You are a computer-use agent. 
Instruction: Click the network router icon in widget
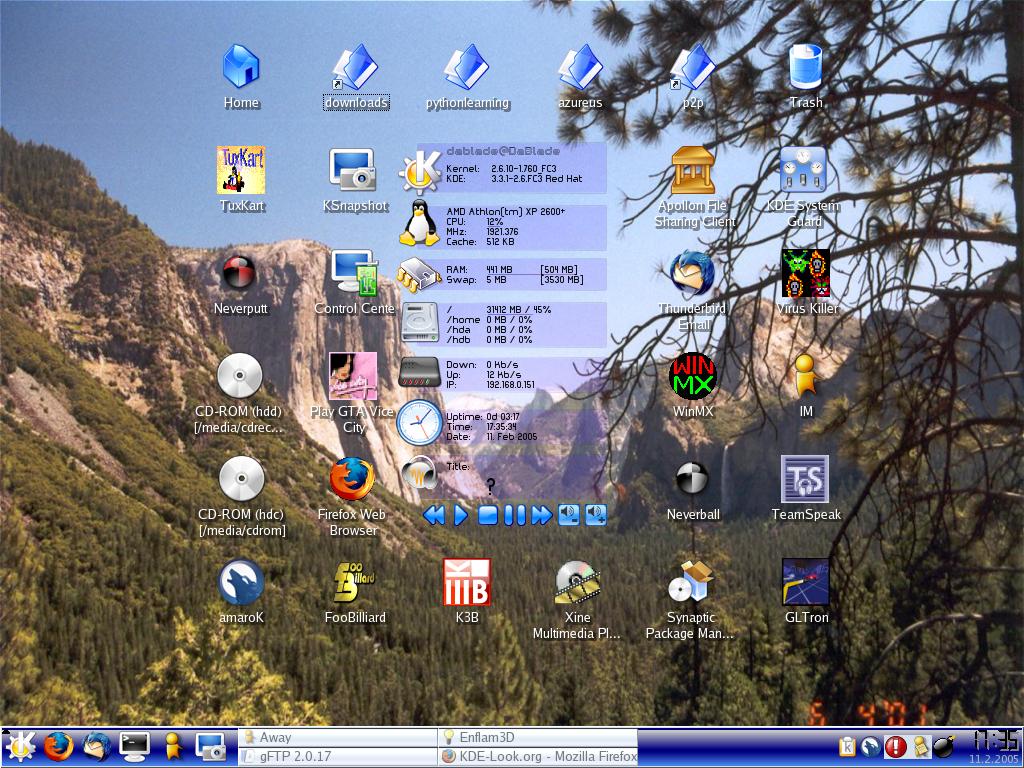(420, 373)
